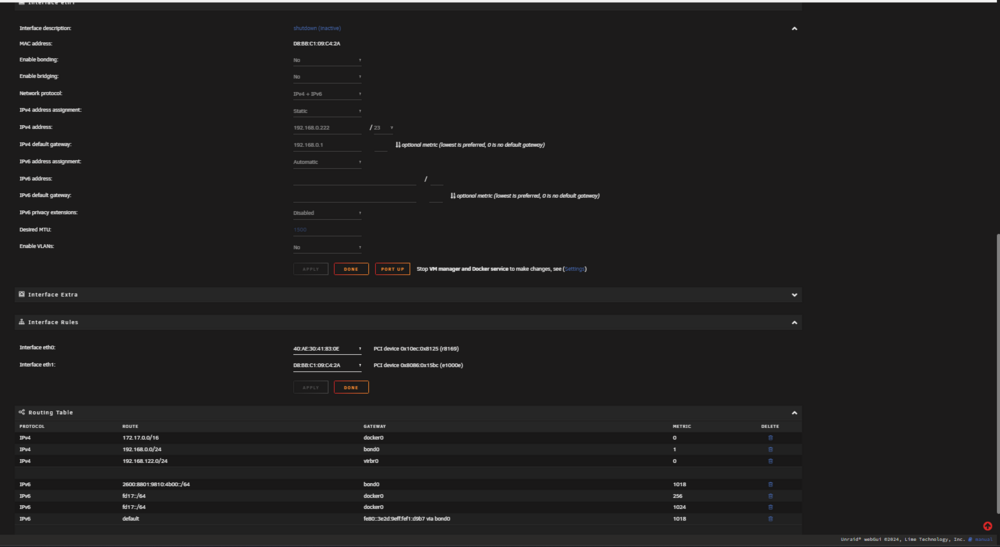1000x547 pixels.
Task: Open the Enable bridging dropdown
Action: pyautogui.click(x=327, y=77)
